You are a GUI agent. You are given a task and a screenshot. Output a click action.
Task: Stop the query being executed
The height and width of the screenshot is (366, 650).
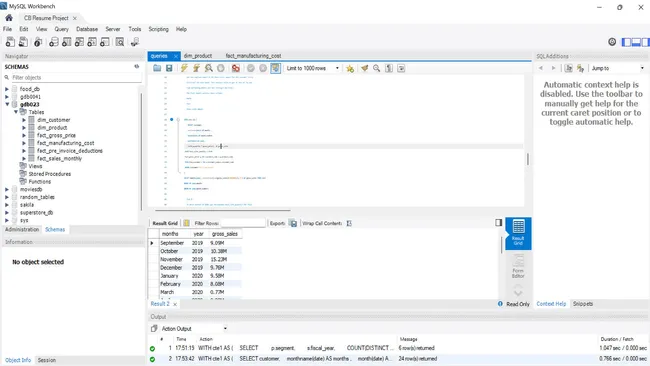coord(221,68)
